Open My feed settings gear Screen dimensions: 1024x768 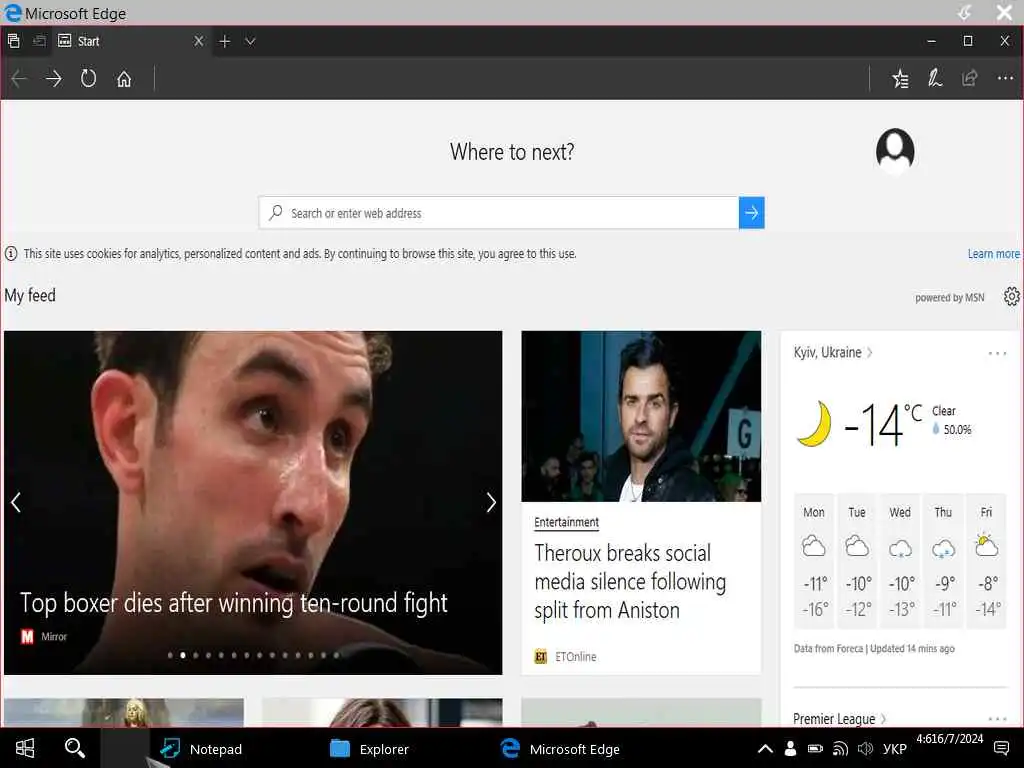click(1012, 296)
